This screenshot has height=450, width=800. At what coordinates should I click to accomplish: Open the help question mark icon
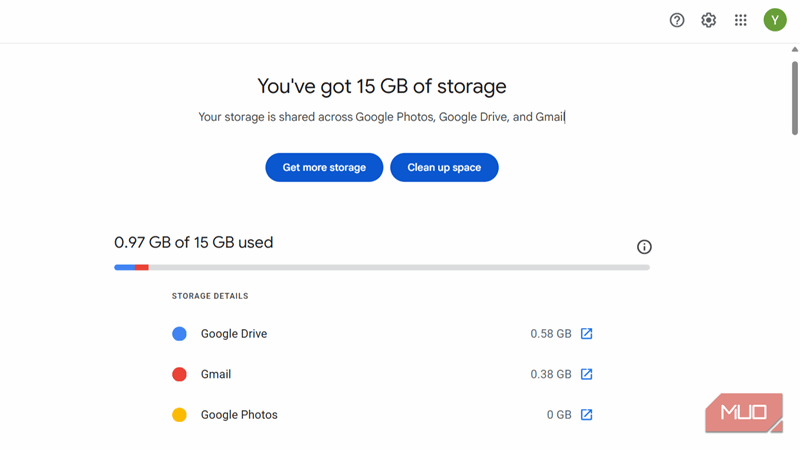pos(677,20)
